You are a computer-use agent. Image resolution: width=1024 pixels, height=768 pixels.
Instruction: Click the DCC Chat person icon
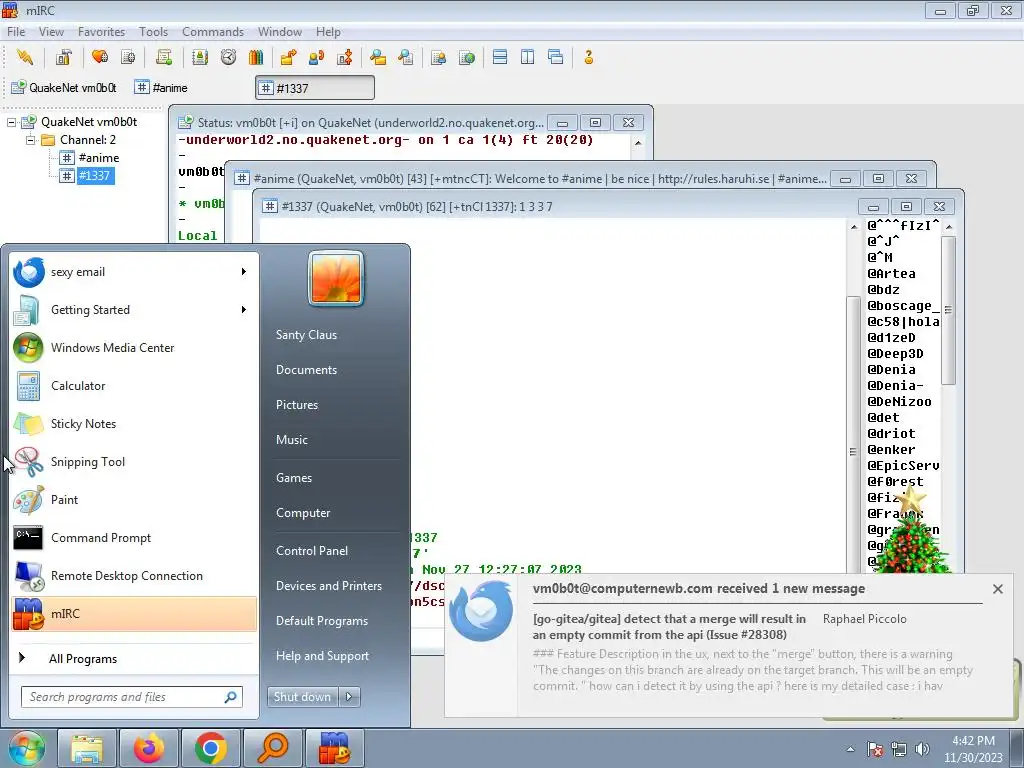pos(317,57)
